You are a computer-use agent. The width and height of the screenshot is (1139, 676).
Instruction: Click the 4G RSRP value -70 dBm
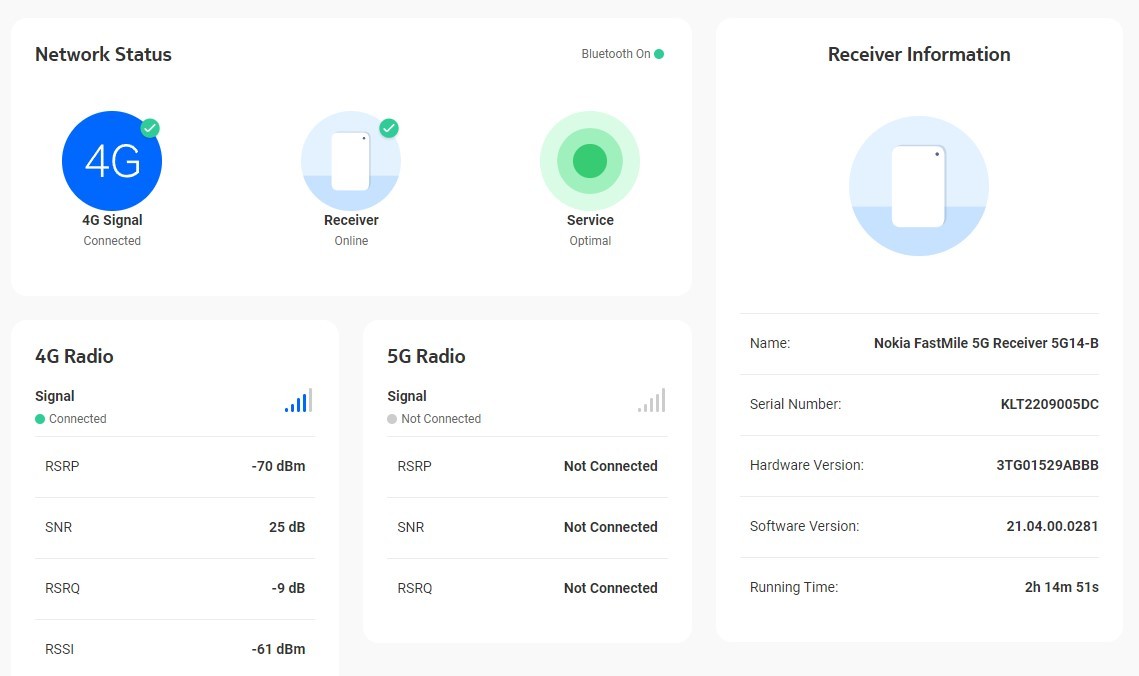(278, 466)
